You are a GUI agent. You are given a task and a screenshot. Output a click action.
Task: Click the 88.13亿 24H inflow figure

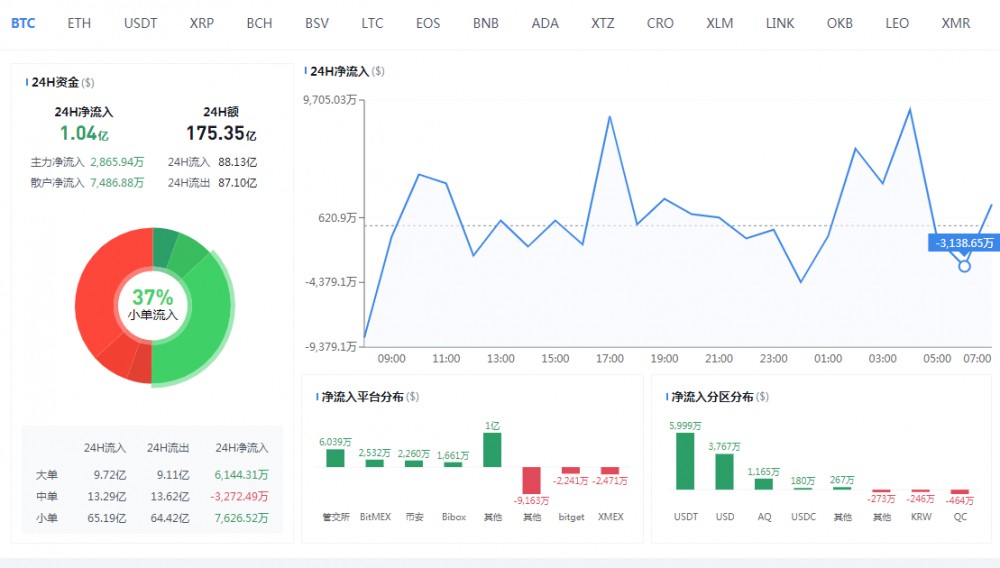237,163
